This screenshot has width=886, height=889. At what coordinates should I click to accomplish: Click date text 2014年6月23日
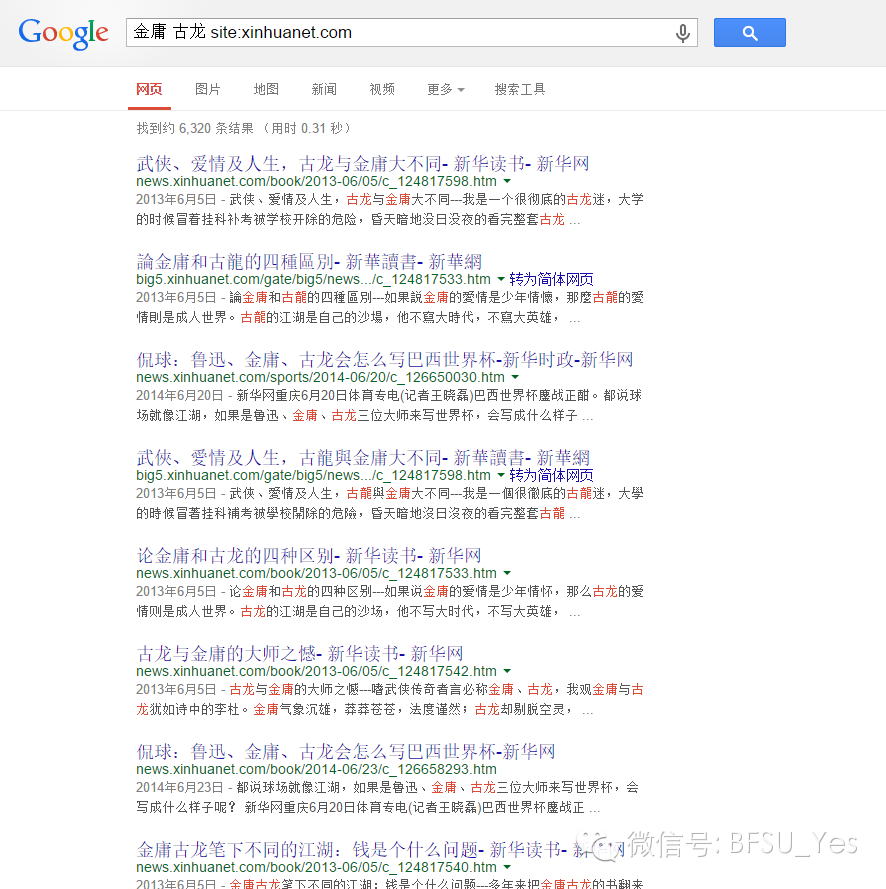point(179,788)
